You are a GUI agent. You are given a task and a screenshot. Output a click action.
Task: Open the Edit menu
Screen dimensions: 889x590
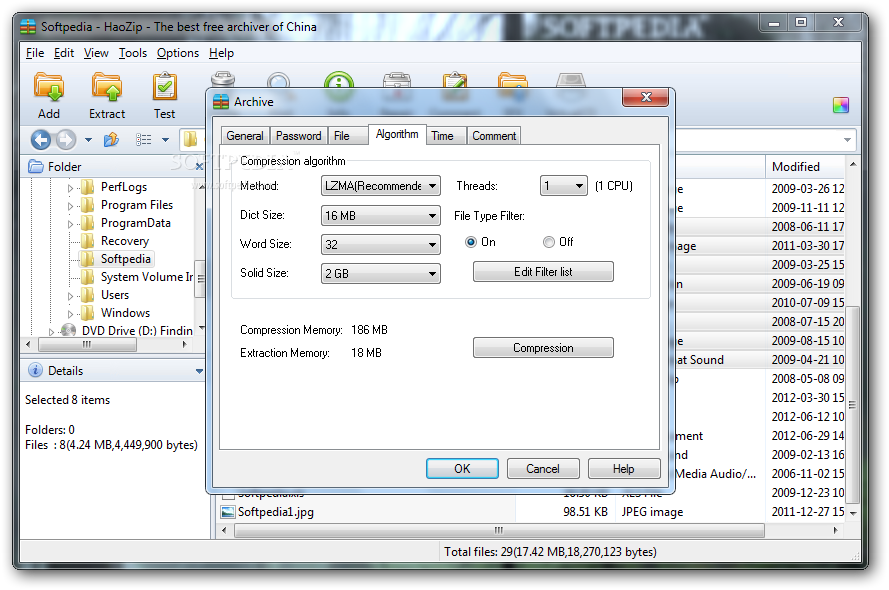click(x=64, y=53)
